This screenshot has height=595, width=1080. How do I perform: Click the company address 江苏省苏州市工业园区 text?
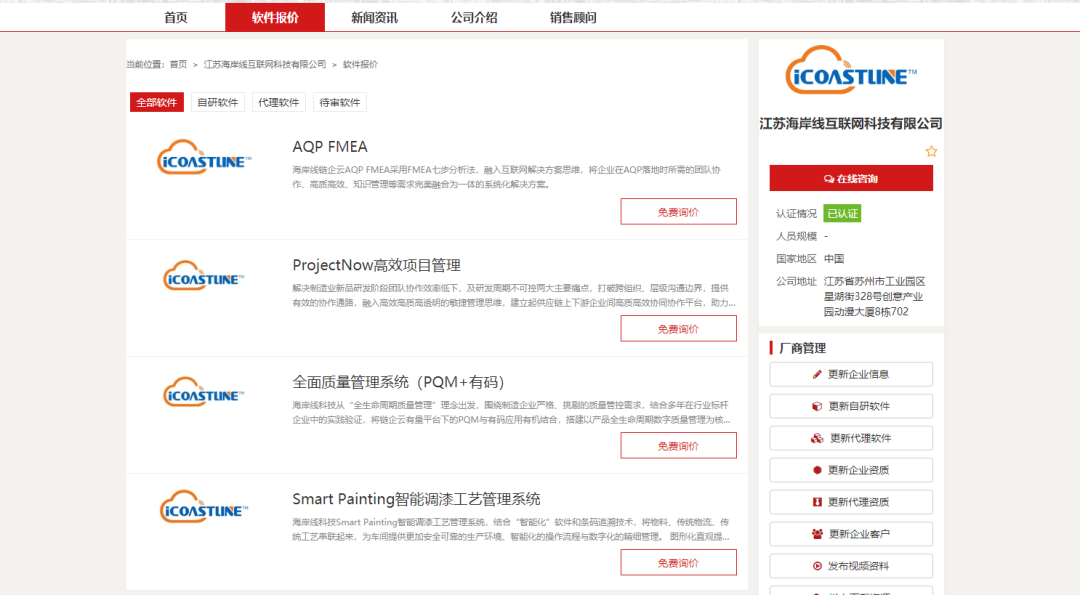(875, 297)
